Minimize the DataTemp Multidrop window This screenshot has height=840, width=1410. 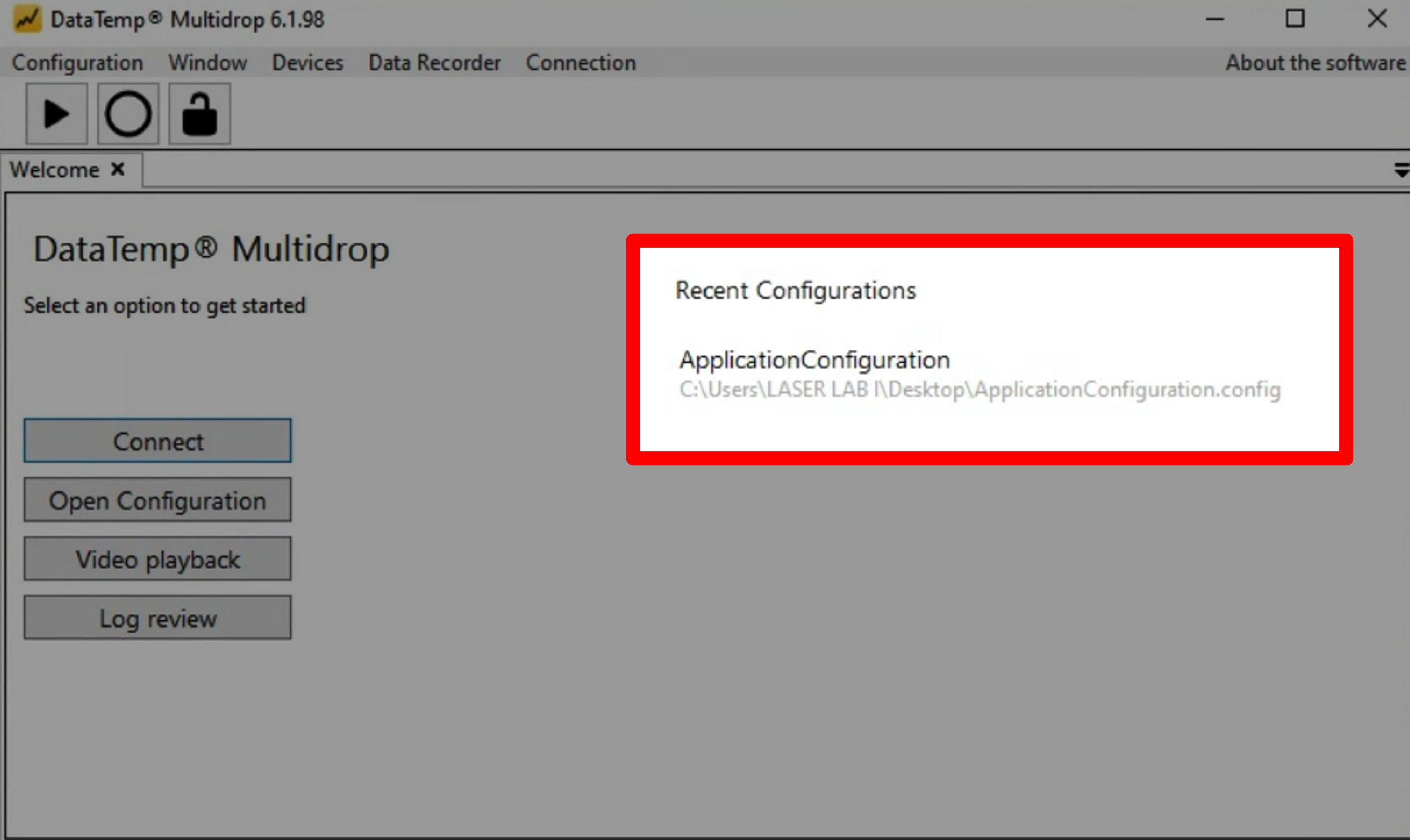[1215, 19]
